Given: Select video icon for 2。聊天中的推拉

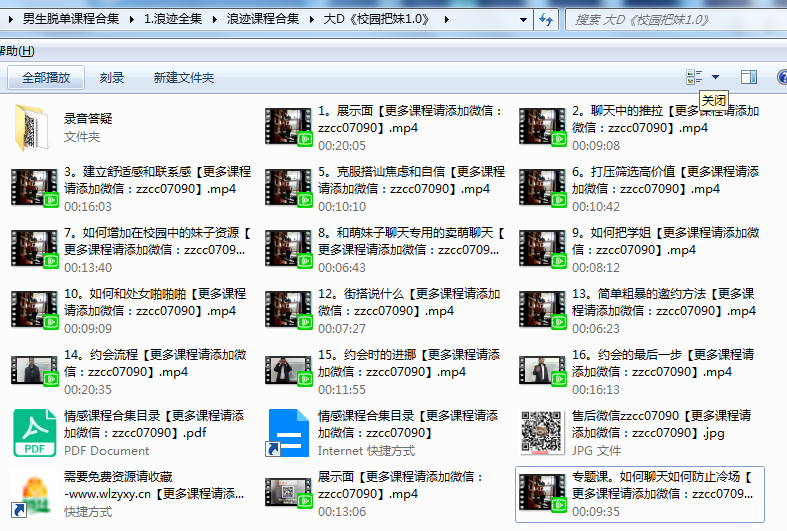Looking at the screenshot, I should 542,126.
